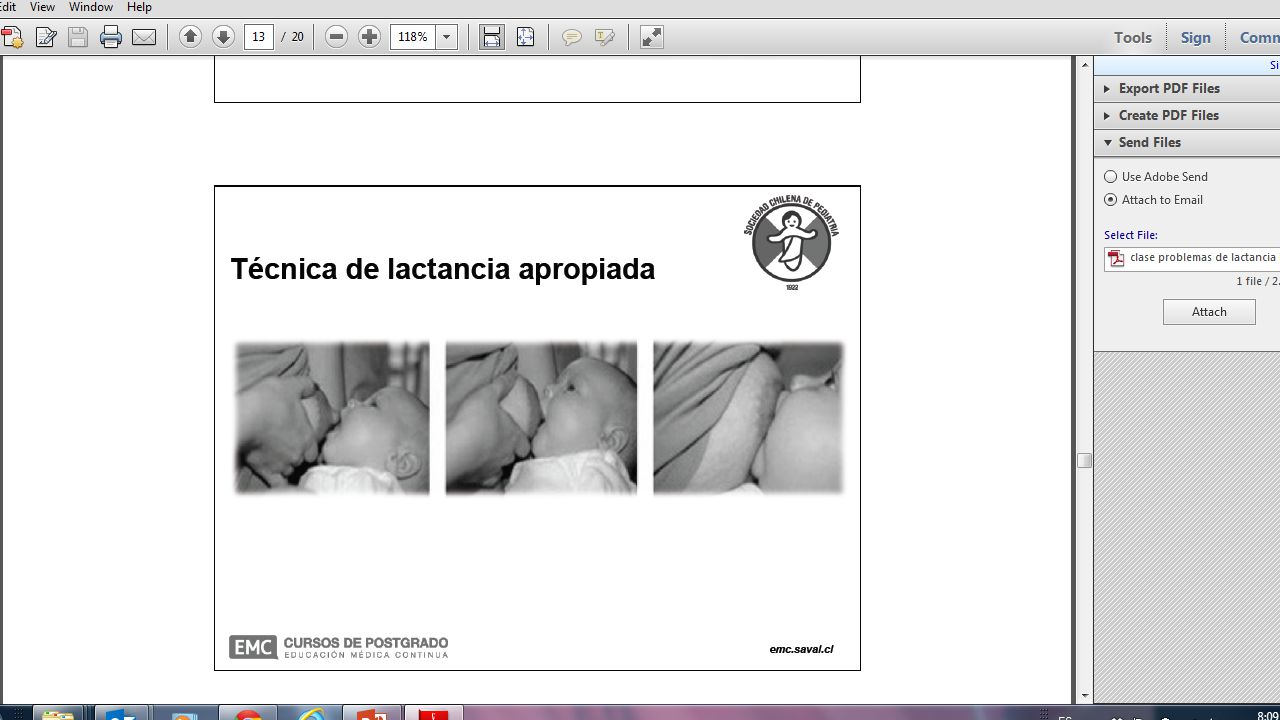Click the Outlook taskbar icon
Screen dimensions: 1280x720
pos(121,713)
